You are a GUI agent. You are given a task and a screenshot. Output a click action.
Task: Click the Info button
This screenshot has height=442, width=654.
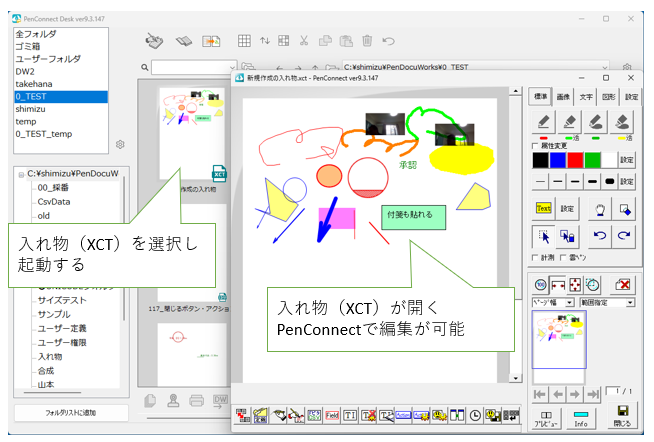click(x=581, y=417)
